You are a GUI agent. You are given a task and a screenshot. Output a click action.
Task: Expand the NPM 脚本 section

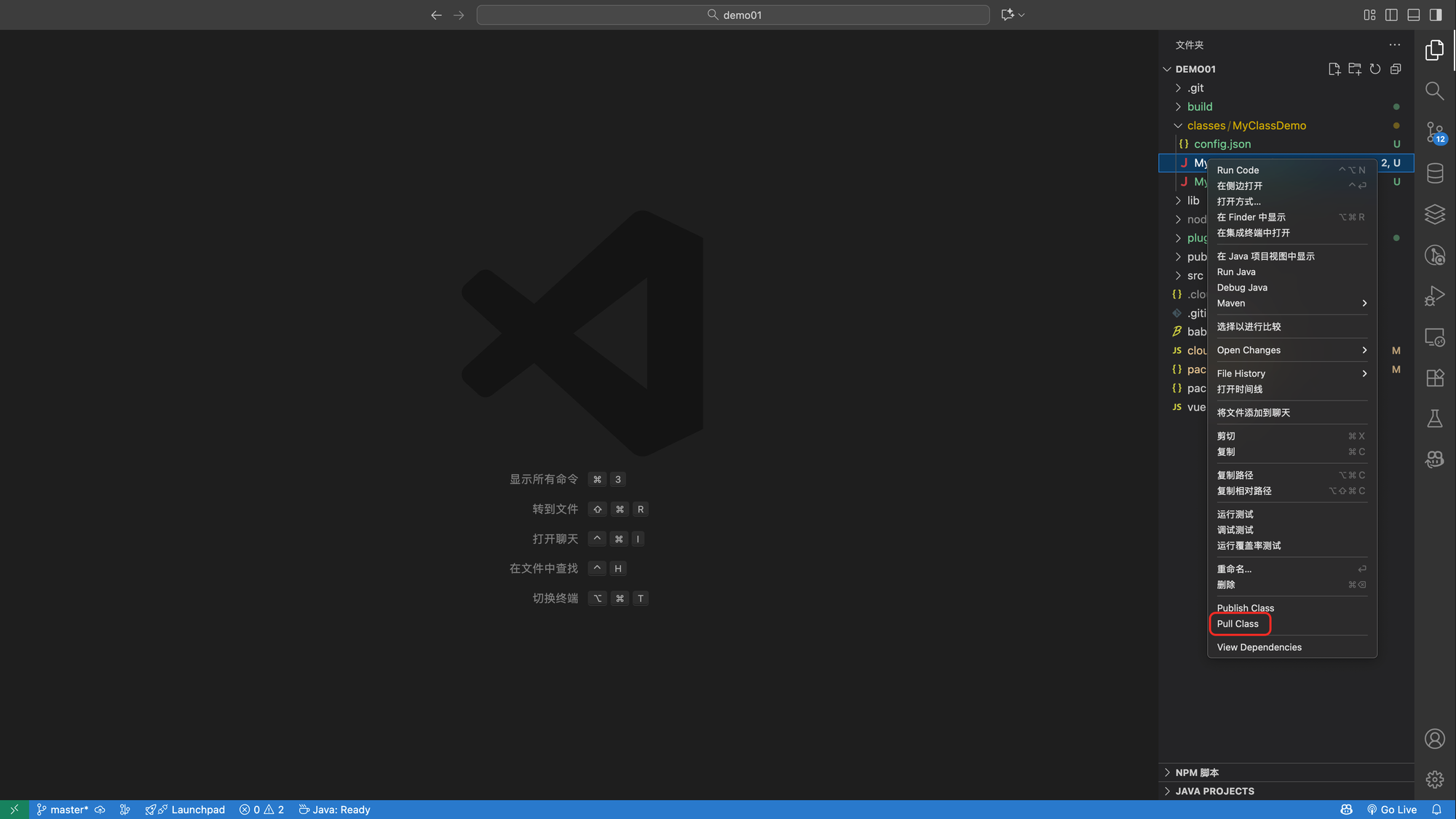click(x=1197, y=772)
